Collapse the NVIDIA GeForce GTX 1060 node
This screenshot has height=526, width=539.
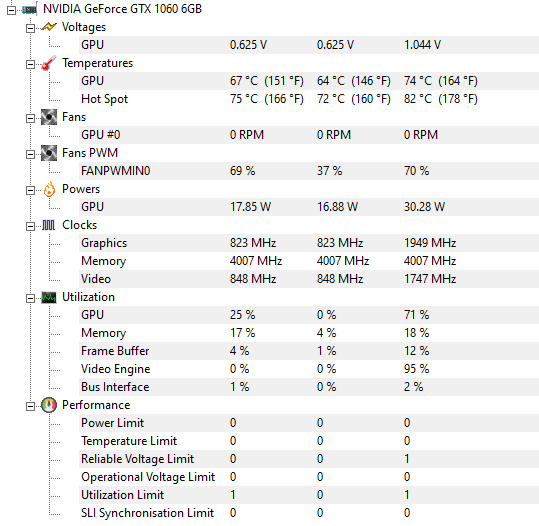point(11,11)
